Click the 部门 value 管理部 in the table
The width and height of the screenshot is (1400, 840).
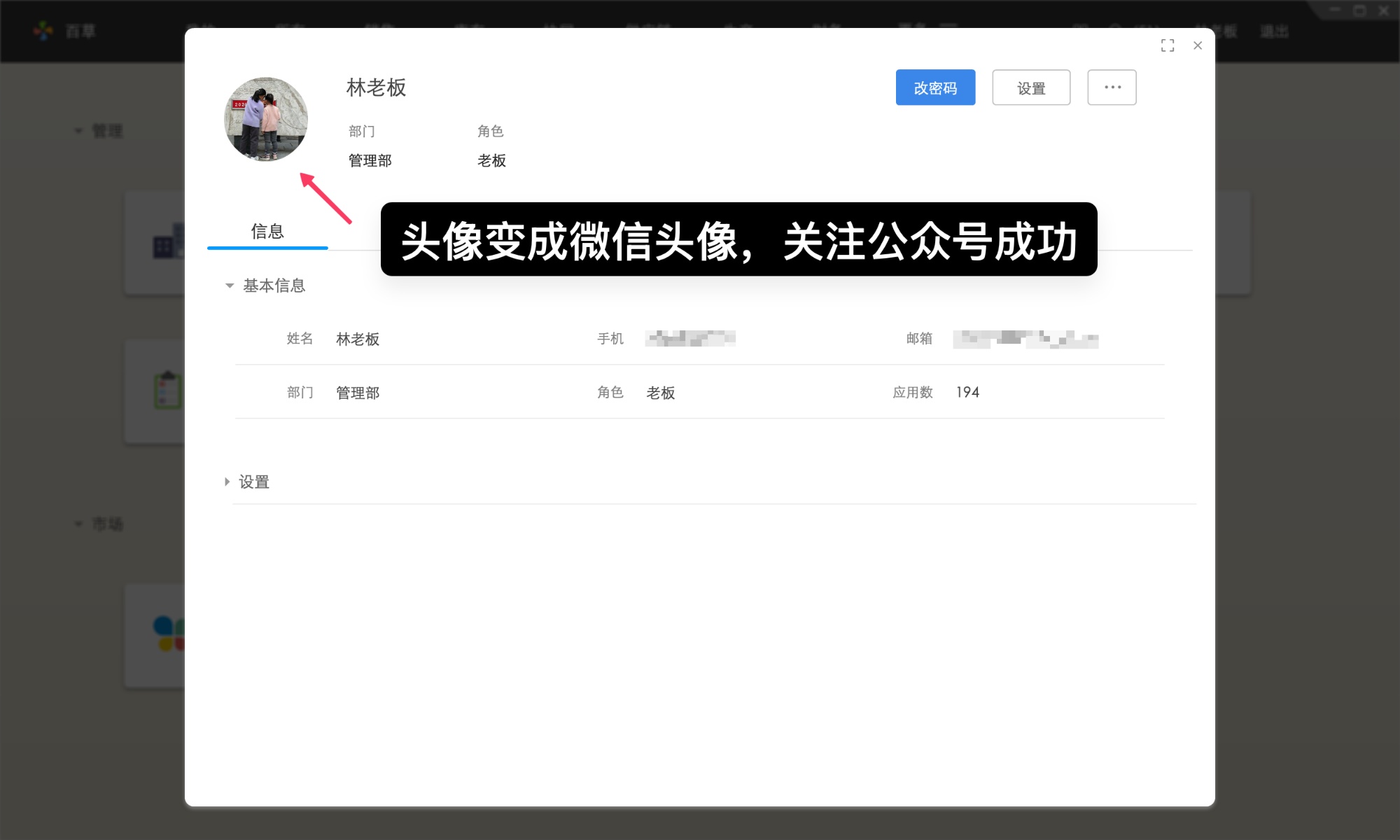(358, 393)
